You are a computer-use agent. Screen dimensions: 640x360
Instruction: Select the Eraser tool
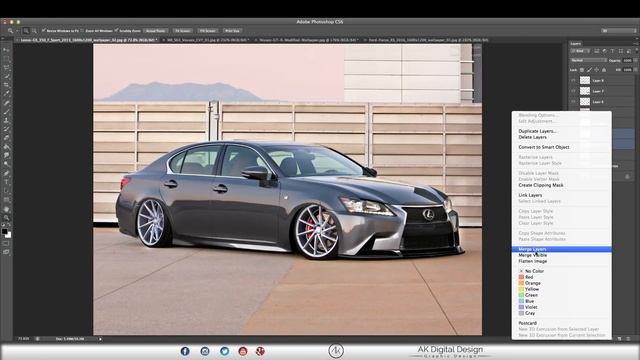point(7,138)
